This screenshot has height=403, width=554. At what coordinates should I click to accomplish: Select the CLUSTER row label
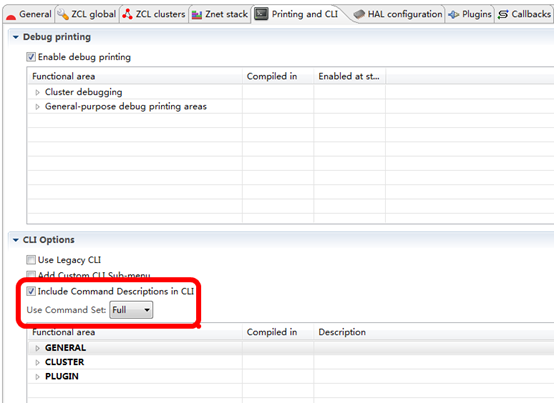pos(65,362)
